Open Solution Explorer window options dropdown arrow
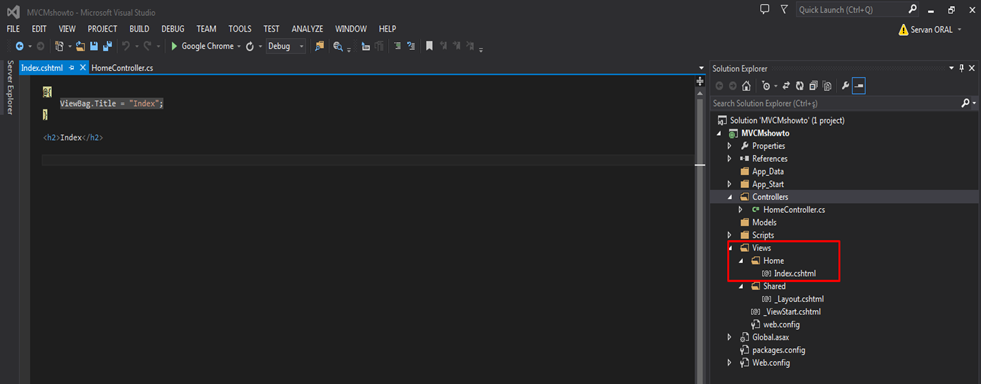This screenshot has height=384, width=981. tap(951, 68)
